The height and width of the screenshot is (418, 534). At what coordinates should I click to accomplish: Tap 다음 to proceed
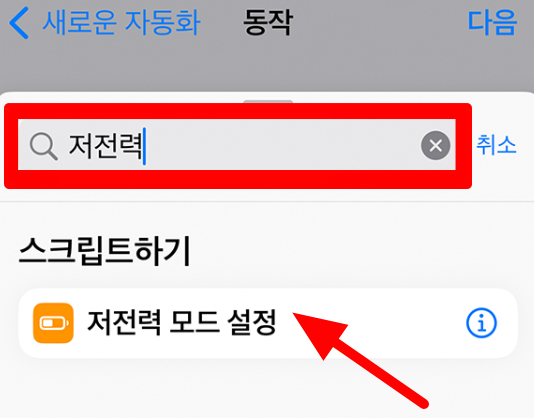[492, 22]
